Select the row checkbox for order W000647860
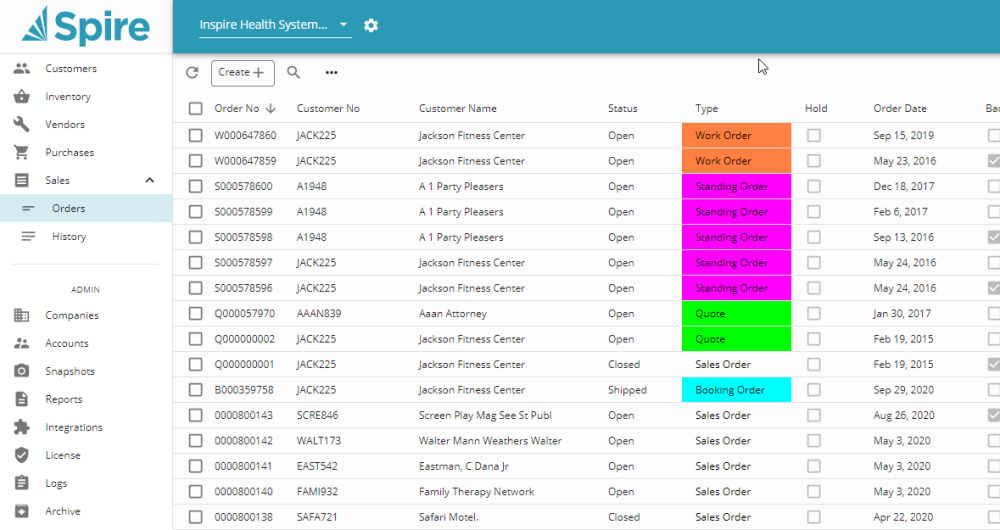The width and height of the screenshot is (1000, 530). (196, 135)
